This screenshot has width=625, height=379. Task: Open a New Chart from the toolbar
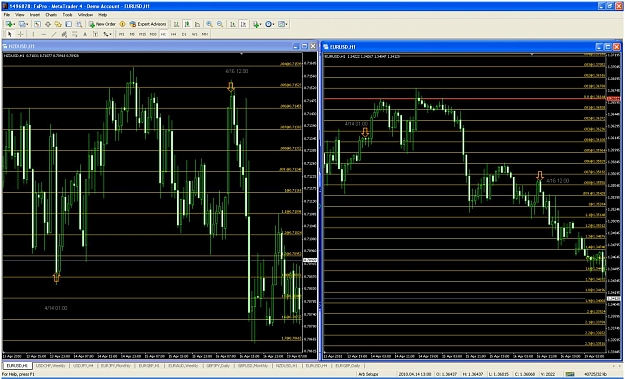(9, 24)
